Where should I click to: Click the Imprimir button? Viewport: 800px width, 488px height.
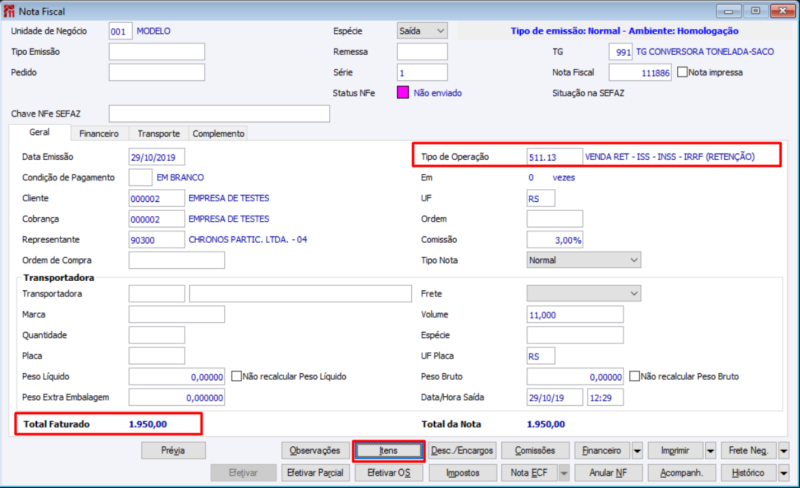[676, 451]
